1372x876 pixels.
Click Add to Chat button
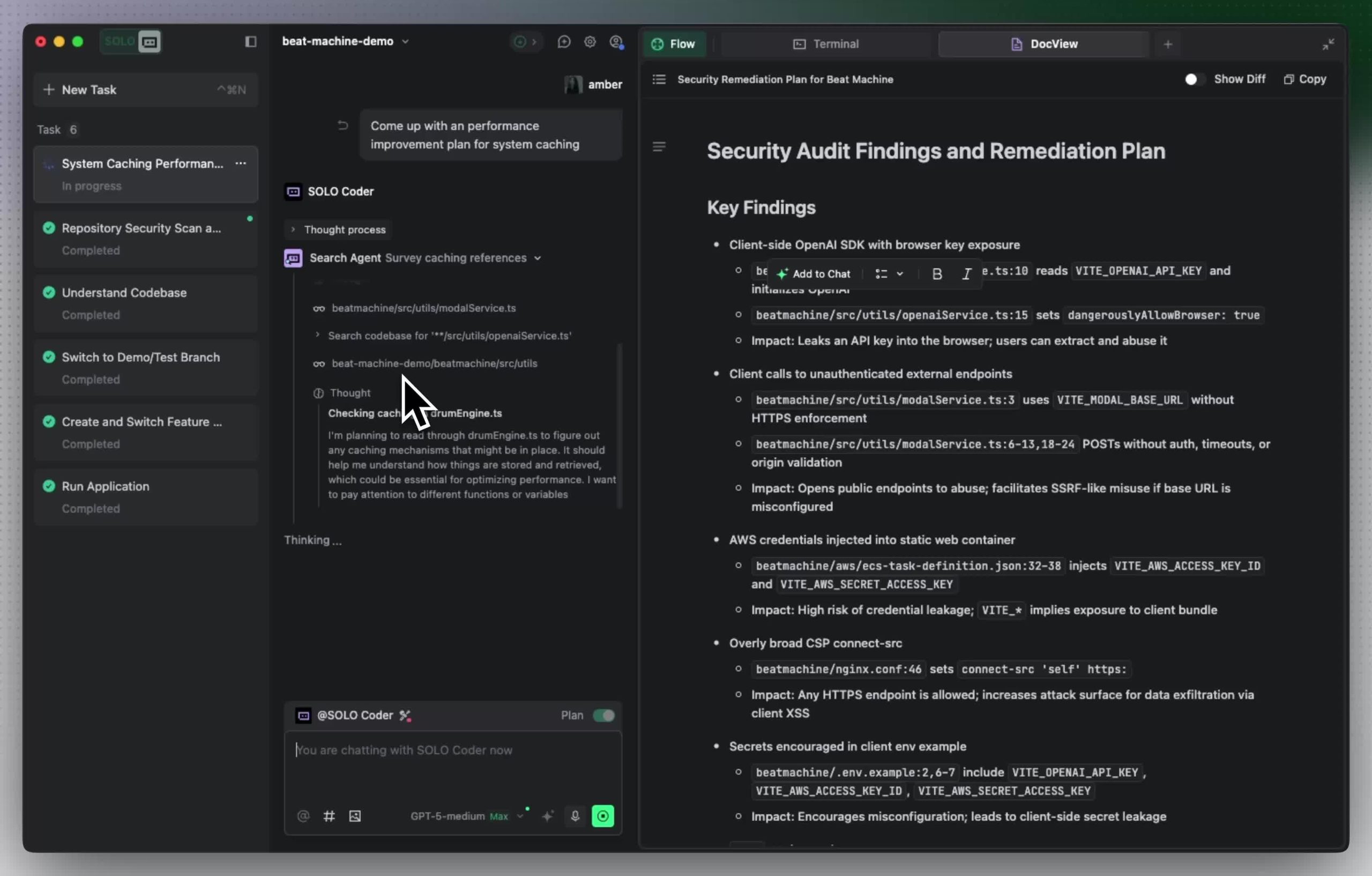[814, 274]
